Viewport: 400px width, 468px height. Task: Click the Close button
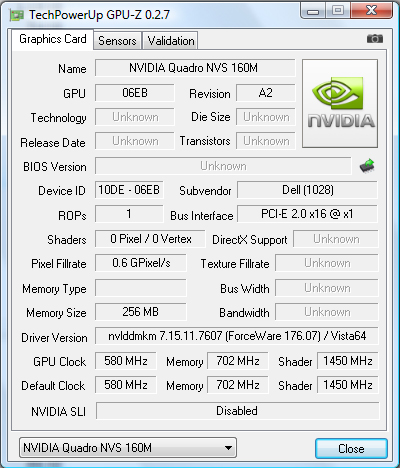pos(351,449)
